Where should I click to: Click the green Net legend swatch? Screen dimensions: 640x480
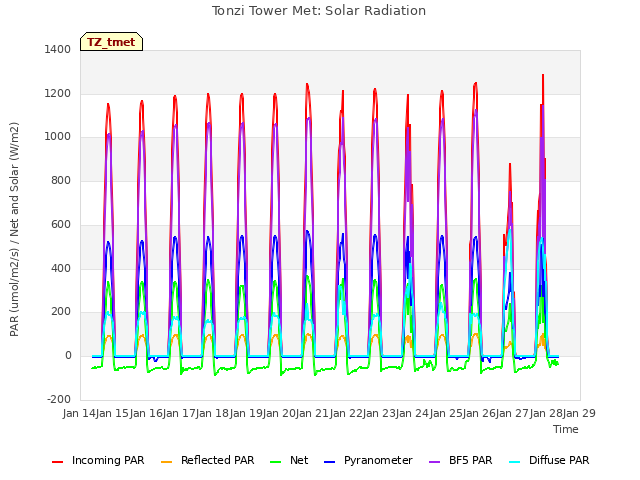[x=276, y=462]
